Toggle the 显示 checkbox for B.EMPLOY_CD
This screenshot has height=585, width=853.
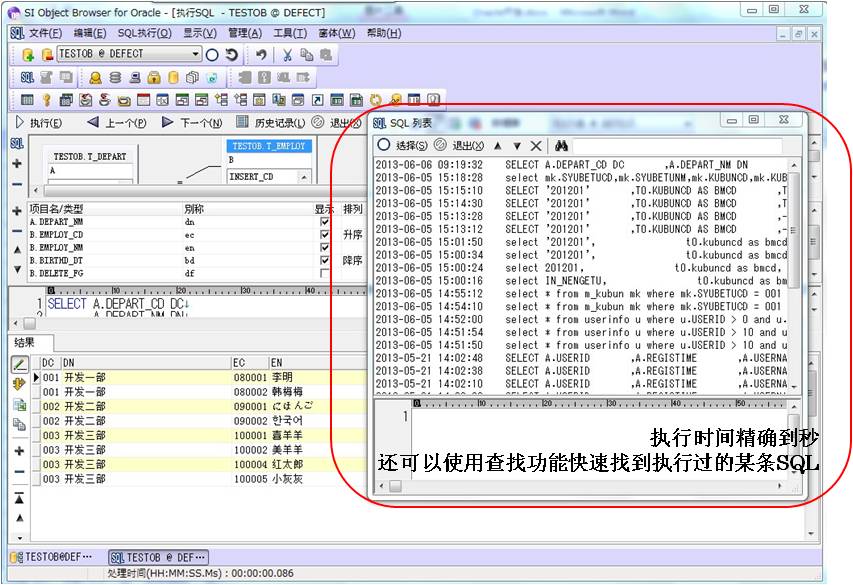tap(323, 234)
